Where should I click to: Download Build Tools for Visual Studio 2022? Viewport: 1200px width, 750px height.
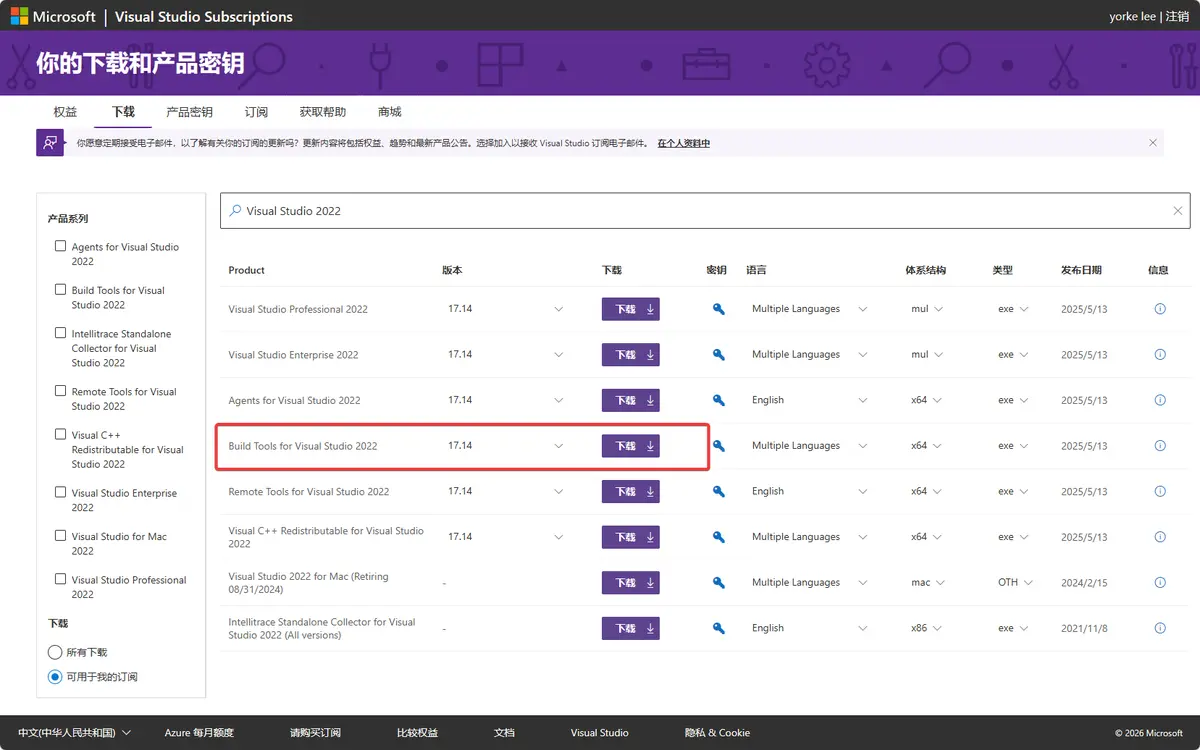point(631,446)
